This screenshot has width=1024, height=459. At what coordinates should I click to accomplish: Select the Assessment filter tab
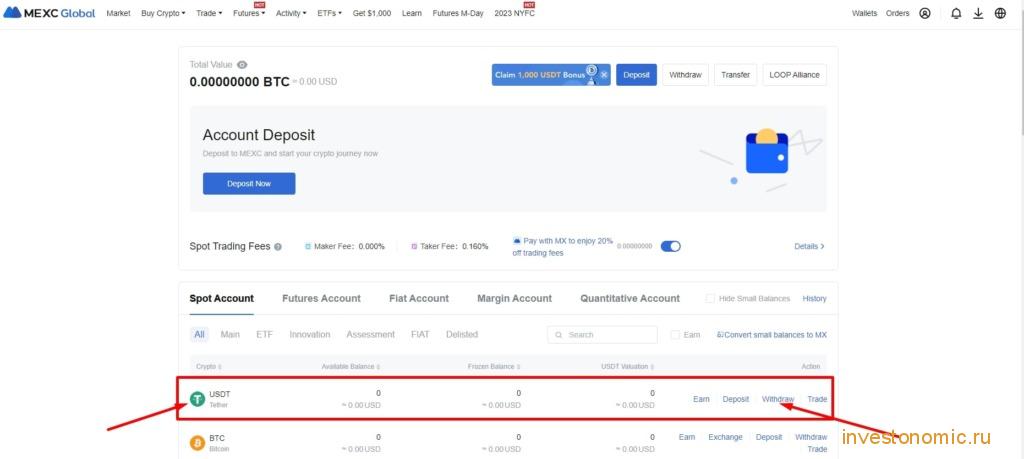pos(370,334)
